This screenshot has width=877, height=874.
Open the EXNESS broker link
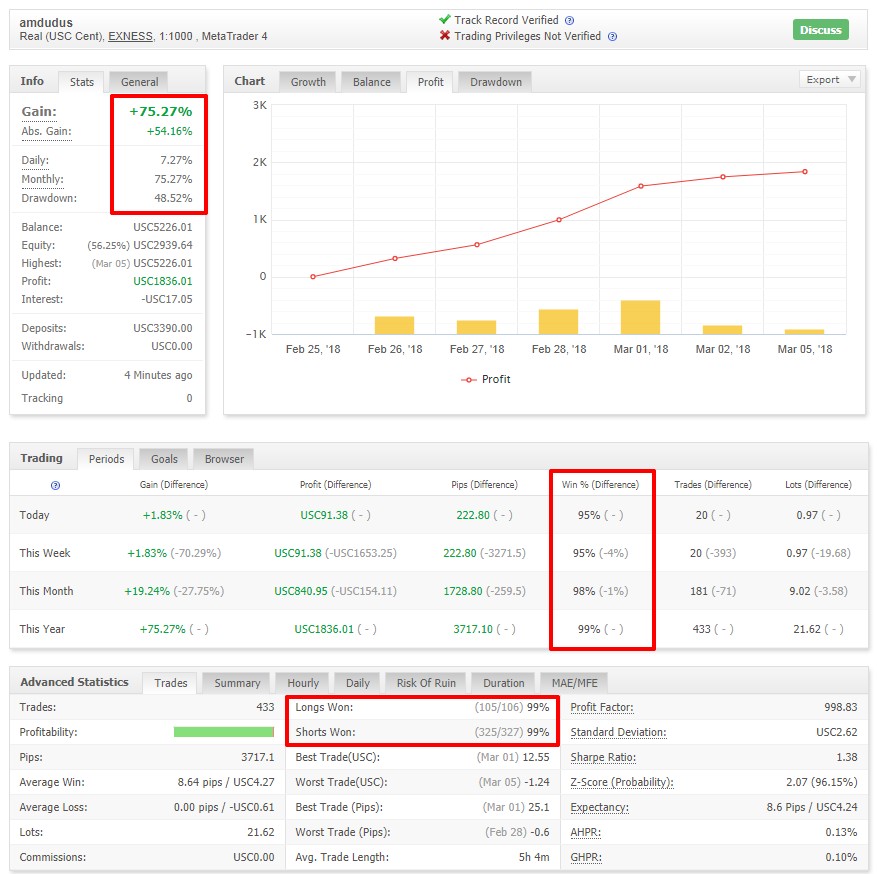130,36
